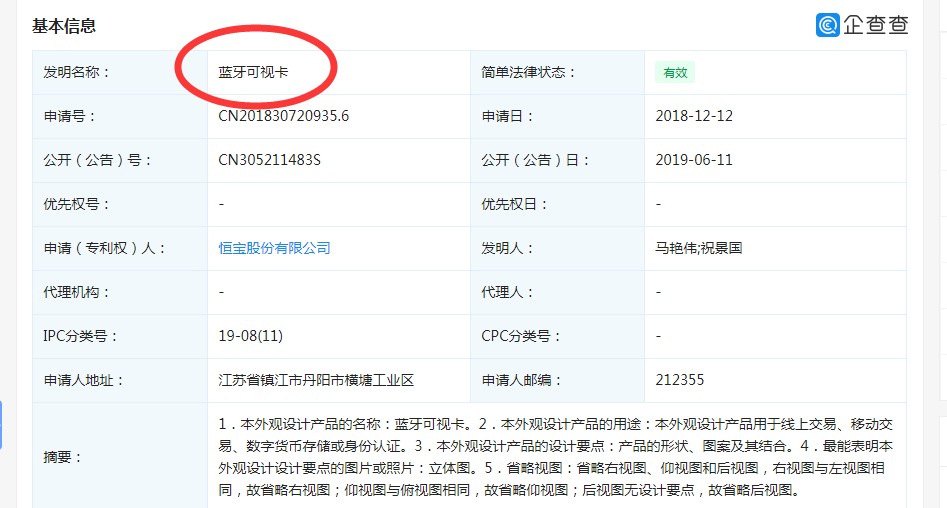Click the 公开（公告）号 label cell
Image resolution: width=947 pixels, height=508 pixels.
click(120, 160)
